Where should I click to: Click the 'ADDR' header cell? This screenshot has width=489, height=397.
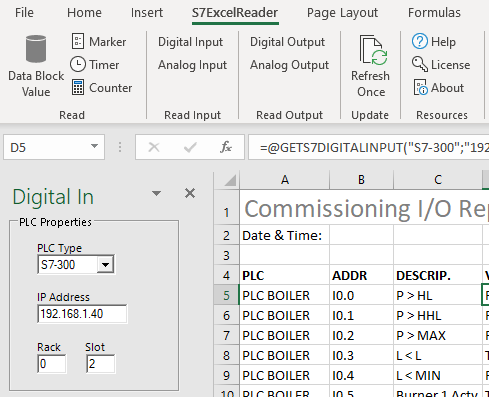361,275
